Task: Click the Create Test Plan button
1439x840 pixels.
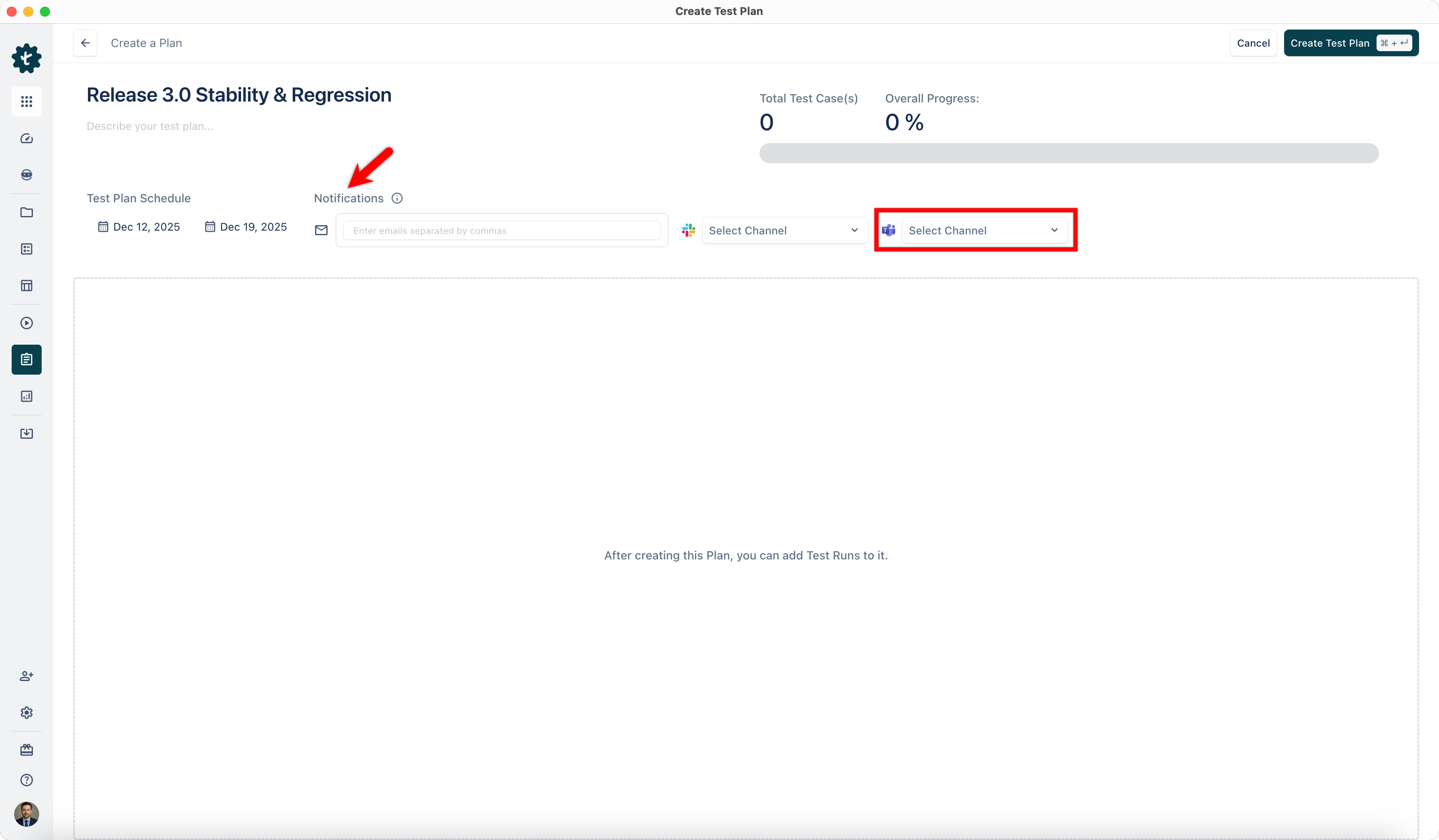Action: click(x=1351, y=43)
